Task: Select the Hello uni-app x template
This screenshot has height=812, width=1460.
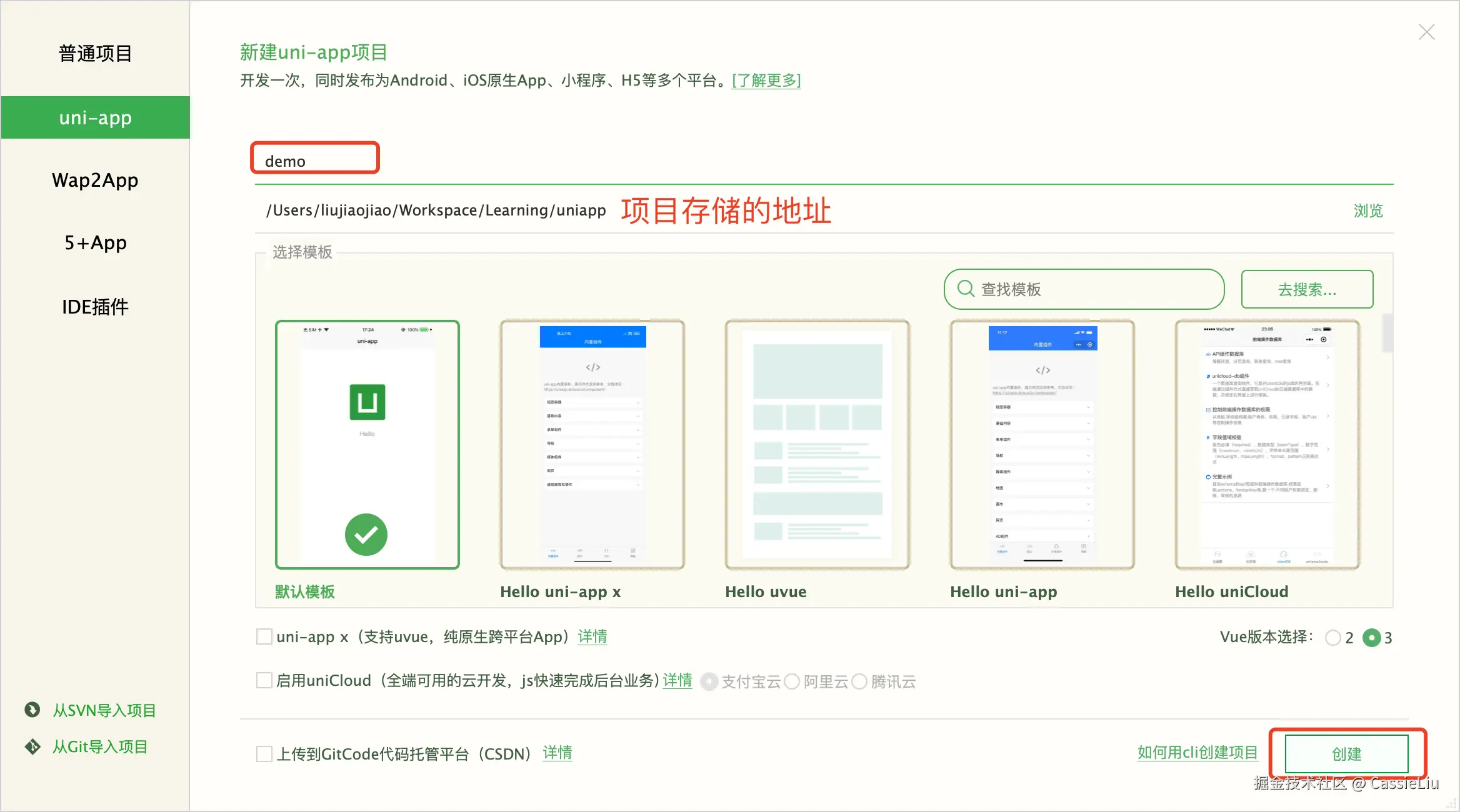Action: click(592, 444)
